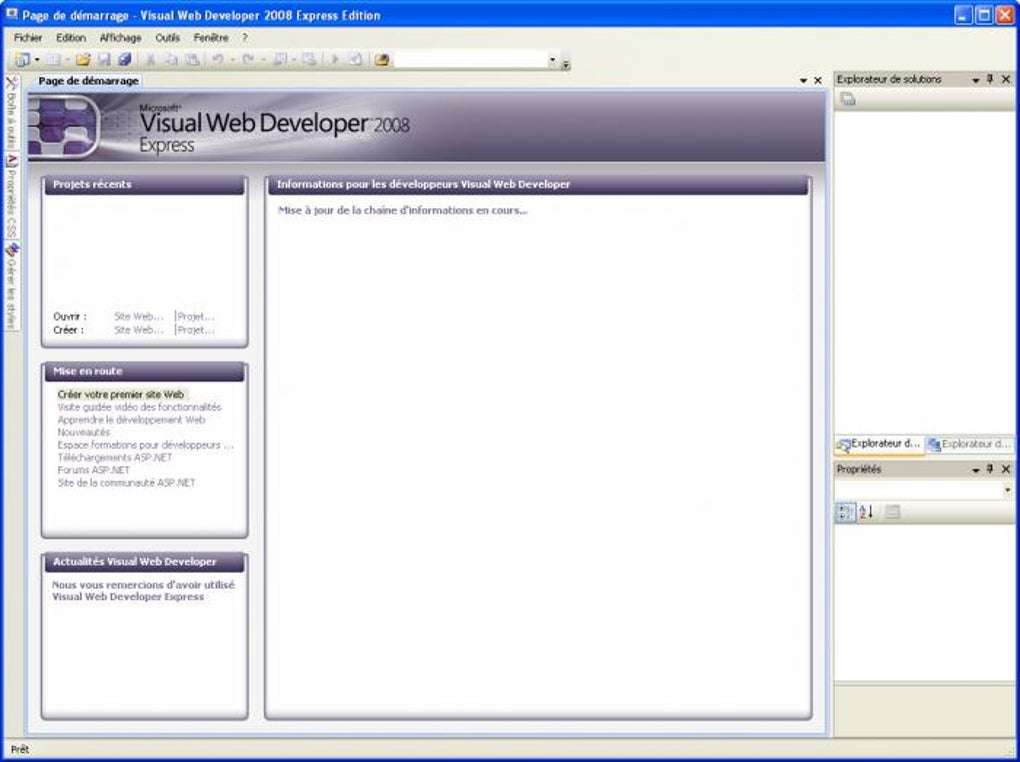The height and width of the screenshot is (762, 1020).
Task: Select the Page de démarrage tab
Action: click(x=88, y=81)
